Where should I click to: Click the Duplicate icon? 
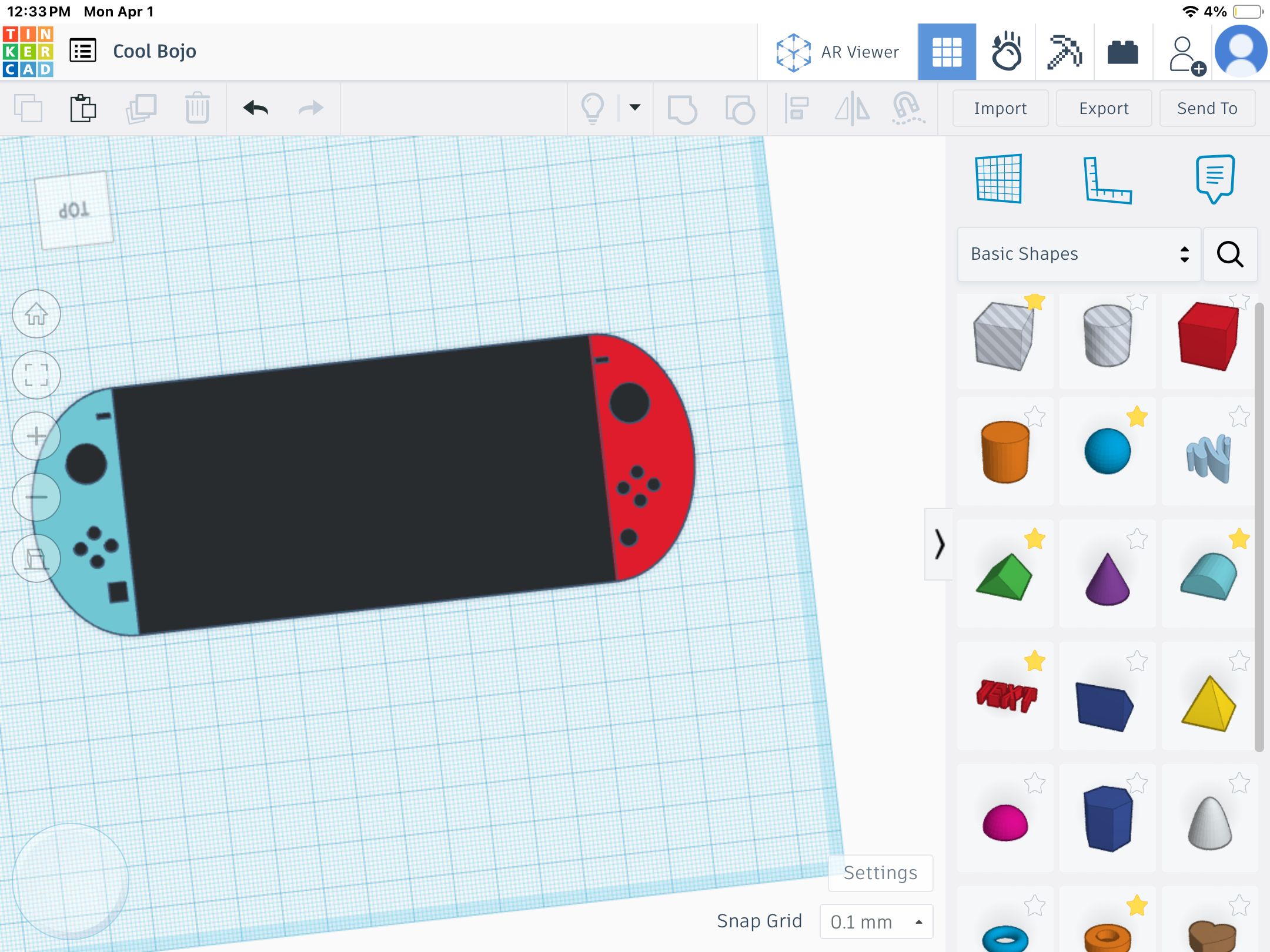pyautogui.click(x=141, y=109)
